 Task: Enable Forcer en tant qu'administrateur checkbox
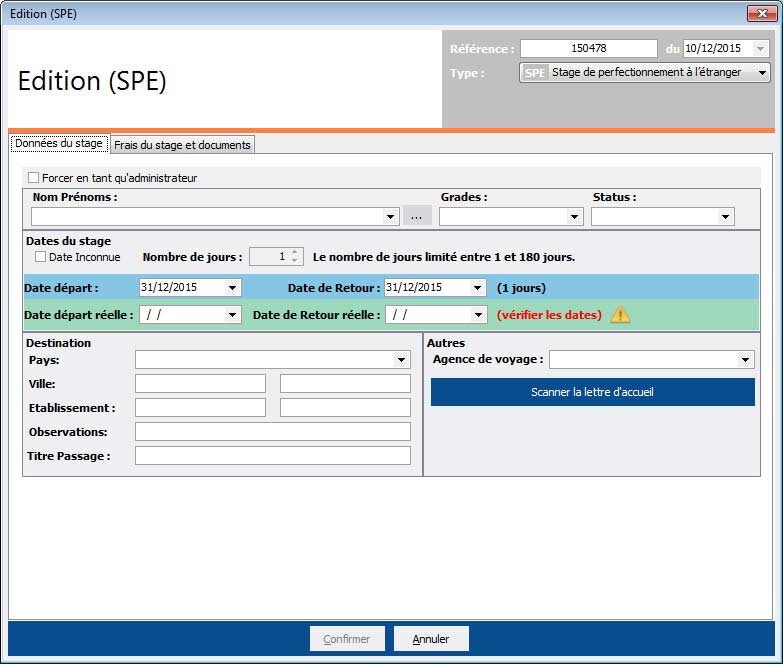(34, 178)
